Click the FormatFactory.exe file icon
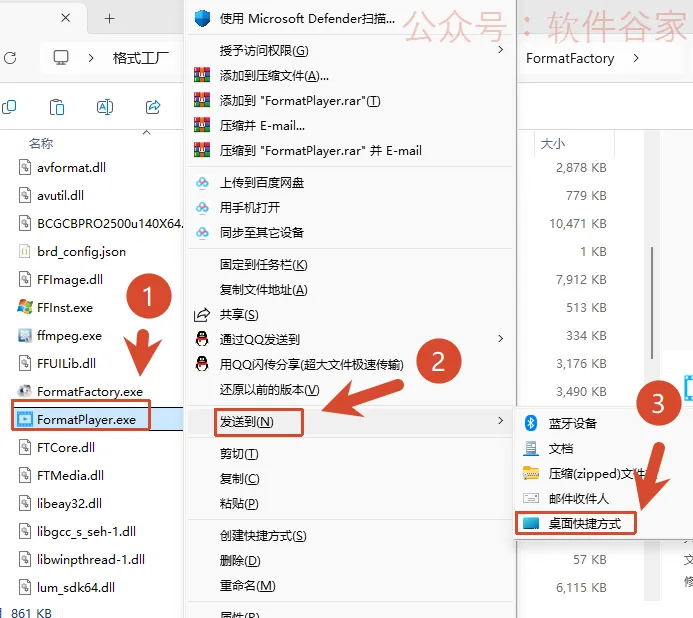 click(25, 391)
